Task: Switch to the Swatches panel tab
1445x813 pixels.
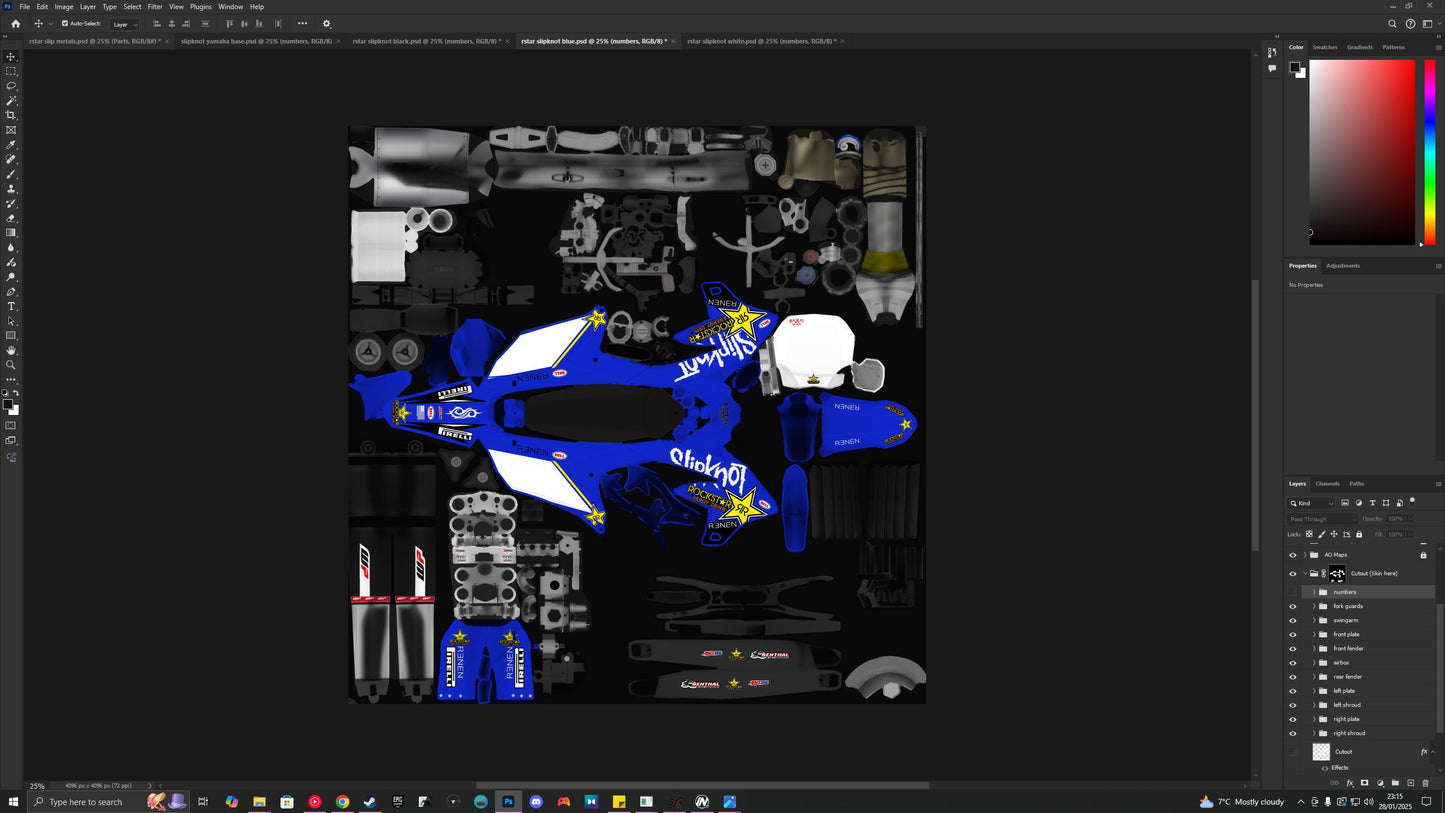Action: 1325,47
